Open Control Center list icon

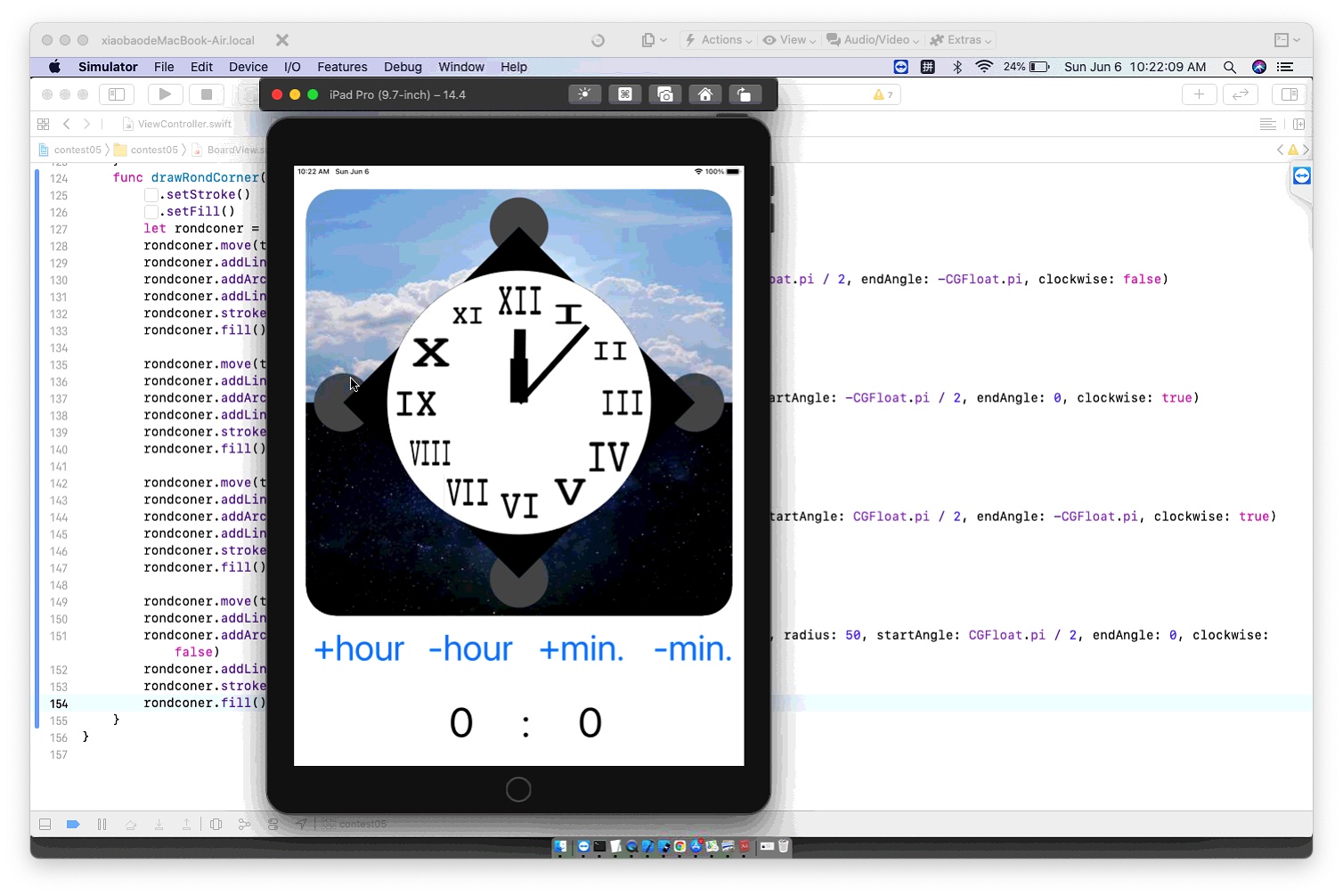pos(1285,67)
